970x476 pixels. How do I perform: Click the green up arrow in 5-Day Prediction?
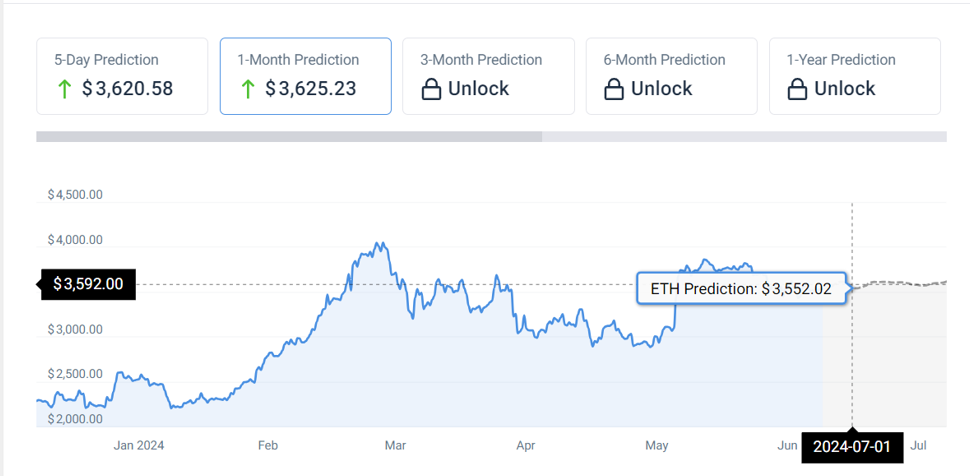pos(65,89)
